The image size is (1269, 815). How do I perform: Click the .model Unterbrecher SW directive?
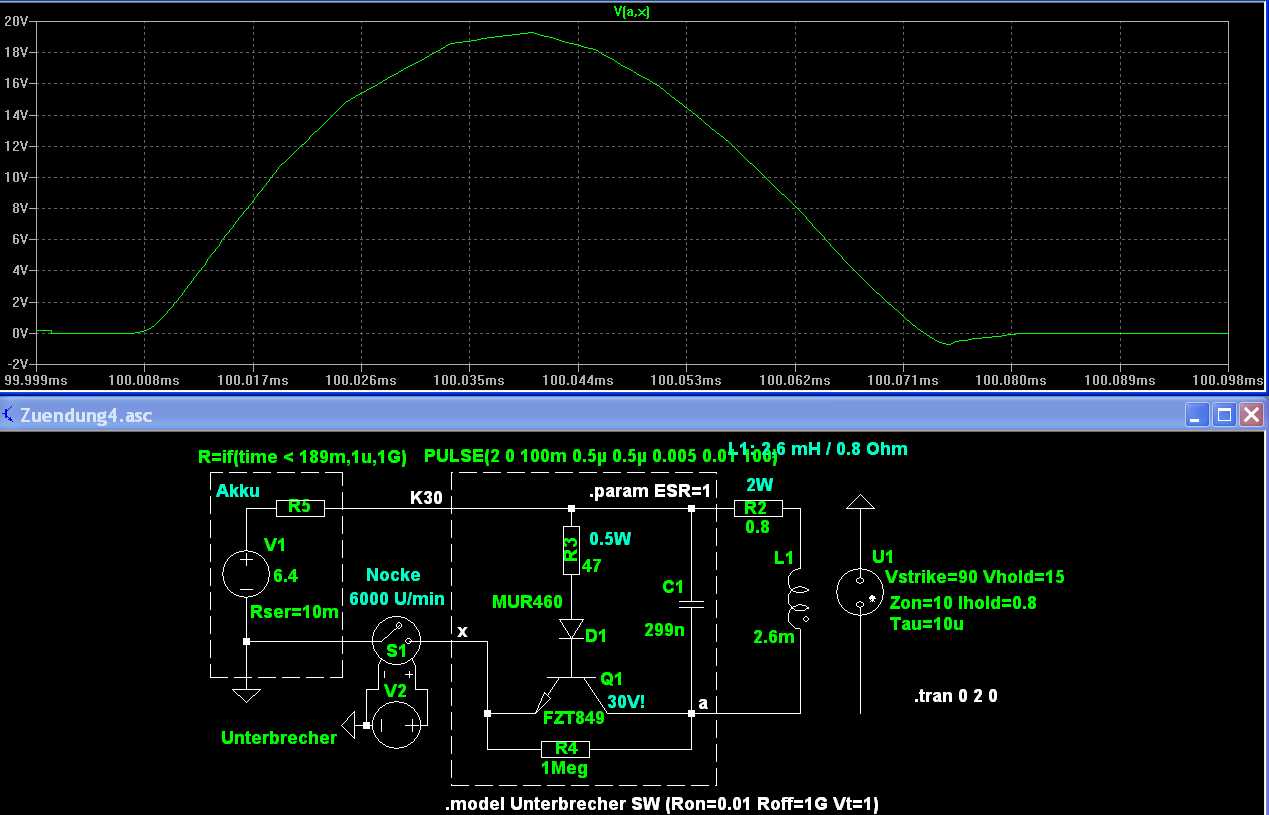[662, 804]
